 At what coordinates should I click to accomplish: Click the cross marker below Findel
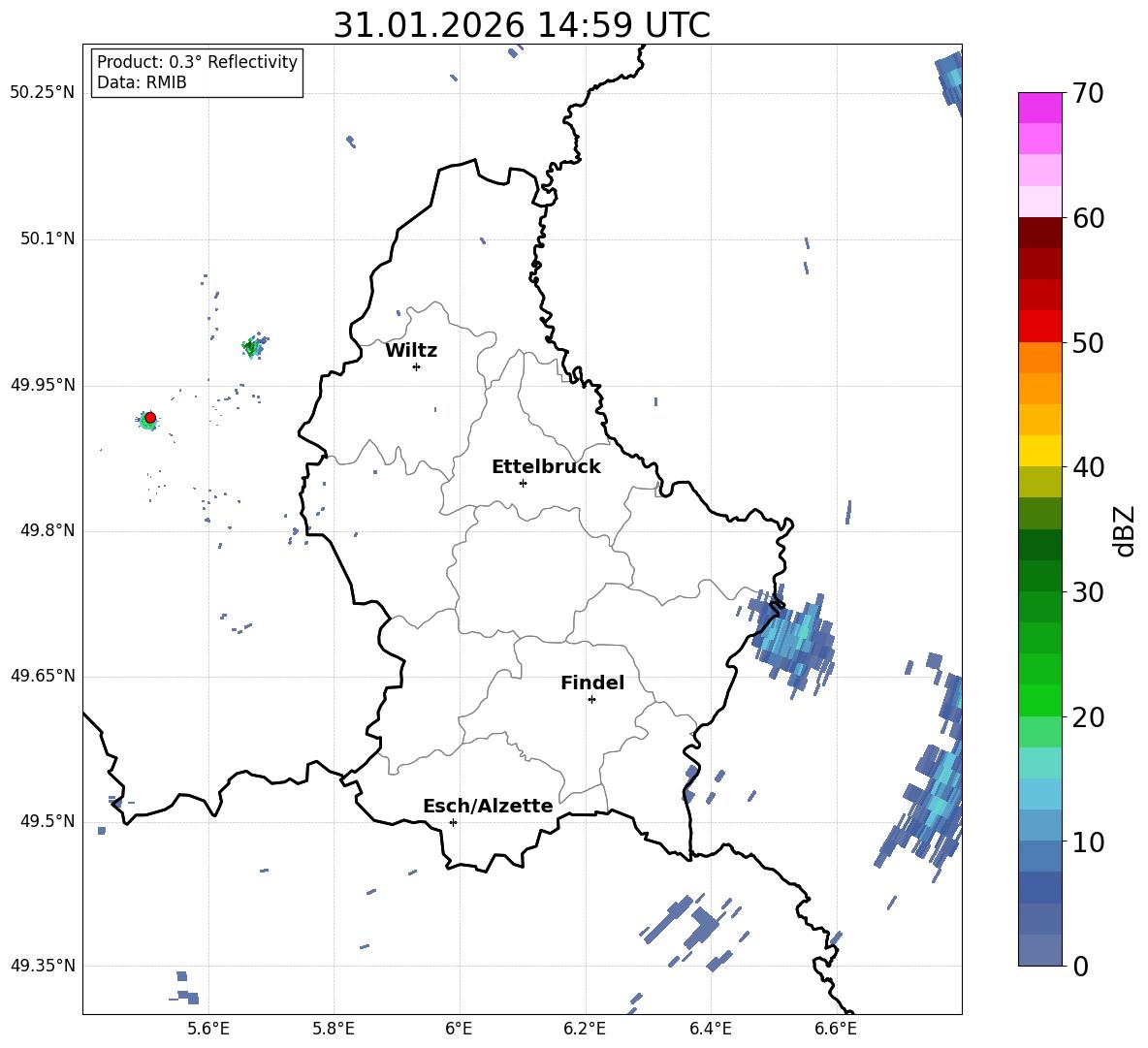click(591, 699)
